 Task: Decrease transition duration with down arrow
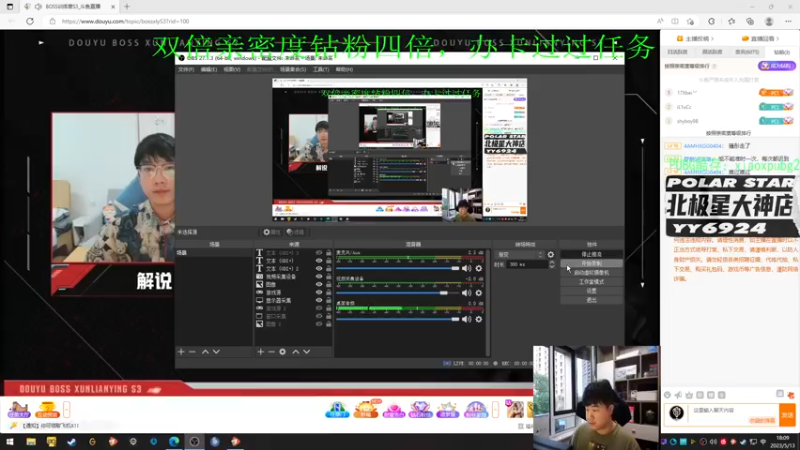pos(552,267)
